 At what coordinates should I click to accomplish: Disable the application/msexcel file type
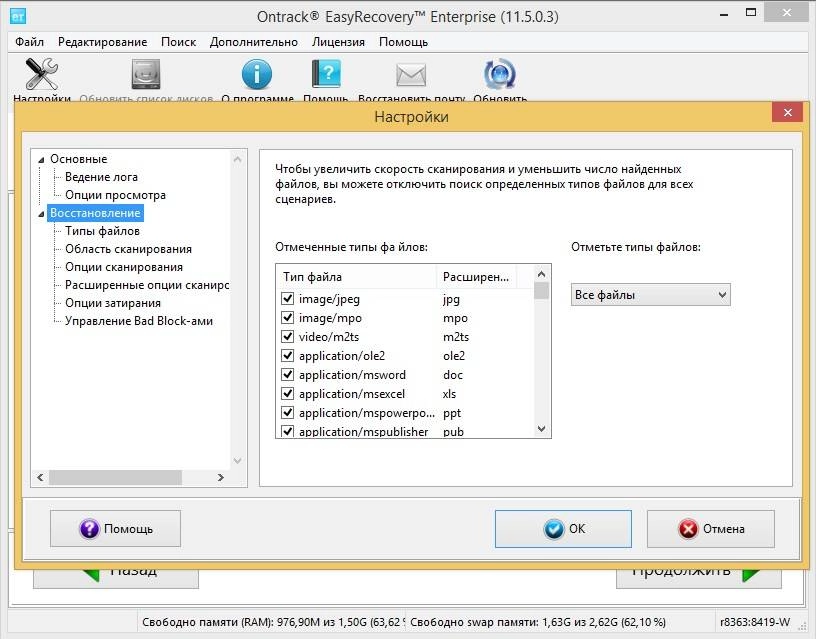click(287, 393)
